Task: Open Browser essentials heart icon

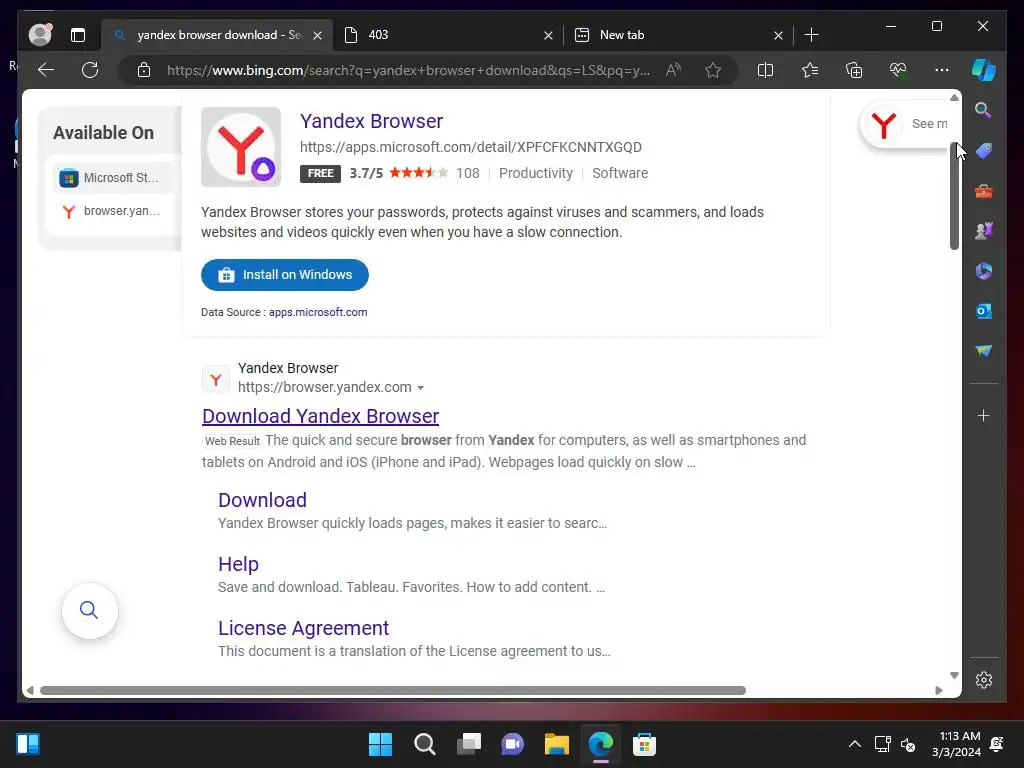Action: coord(898,70)
